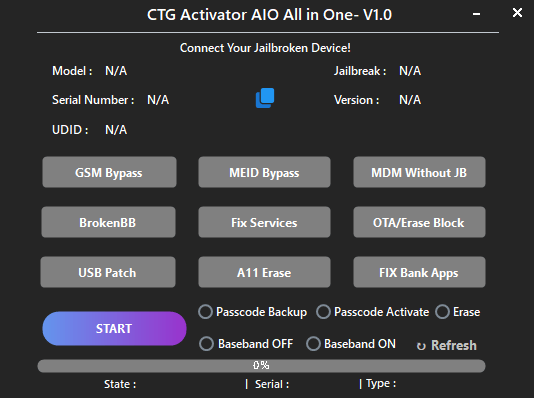This screenshot has width=534, height=398.
Task: Choose the Erase radio option
Action: [442, 312]
